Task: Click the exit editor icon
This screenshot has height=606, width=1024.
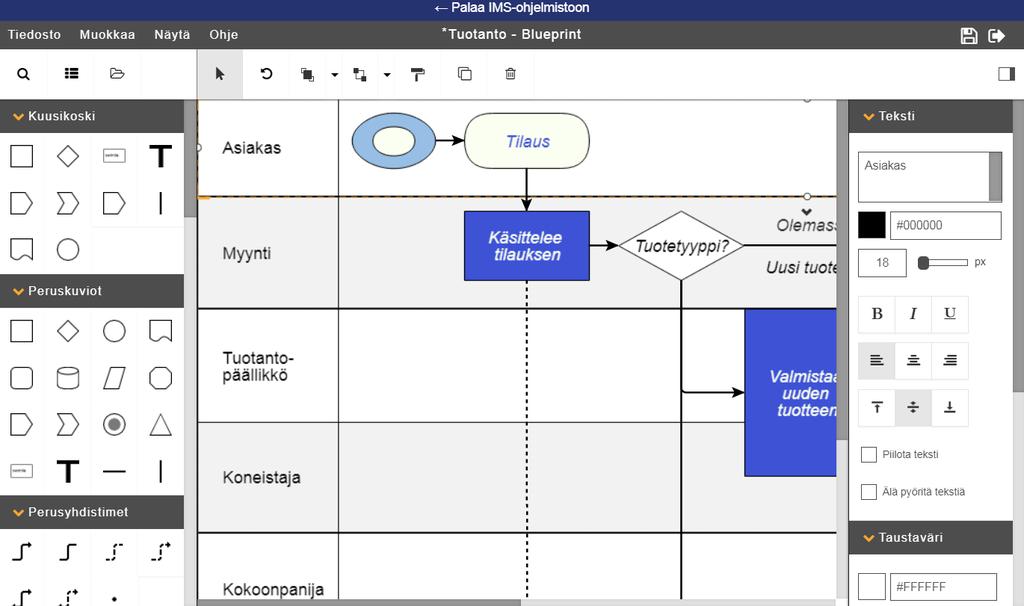Action: [x=997, y=35]
